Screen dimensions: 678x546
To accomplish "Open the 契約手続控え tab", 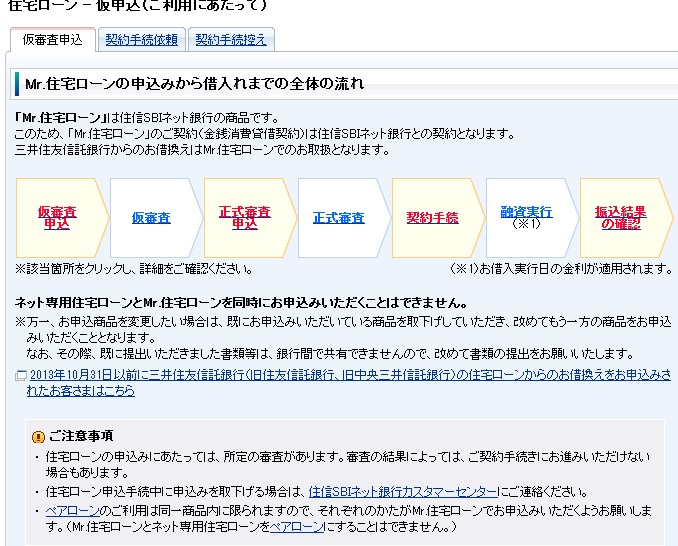I will click(x=231, y=40).
